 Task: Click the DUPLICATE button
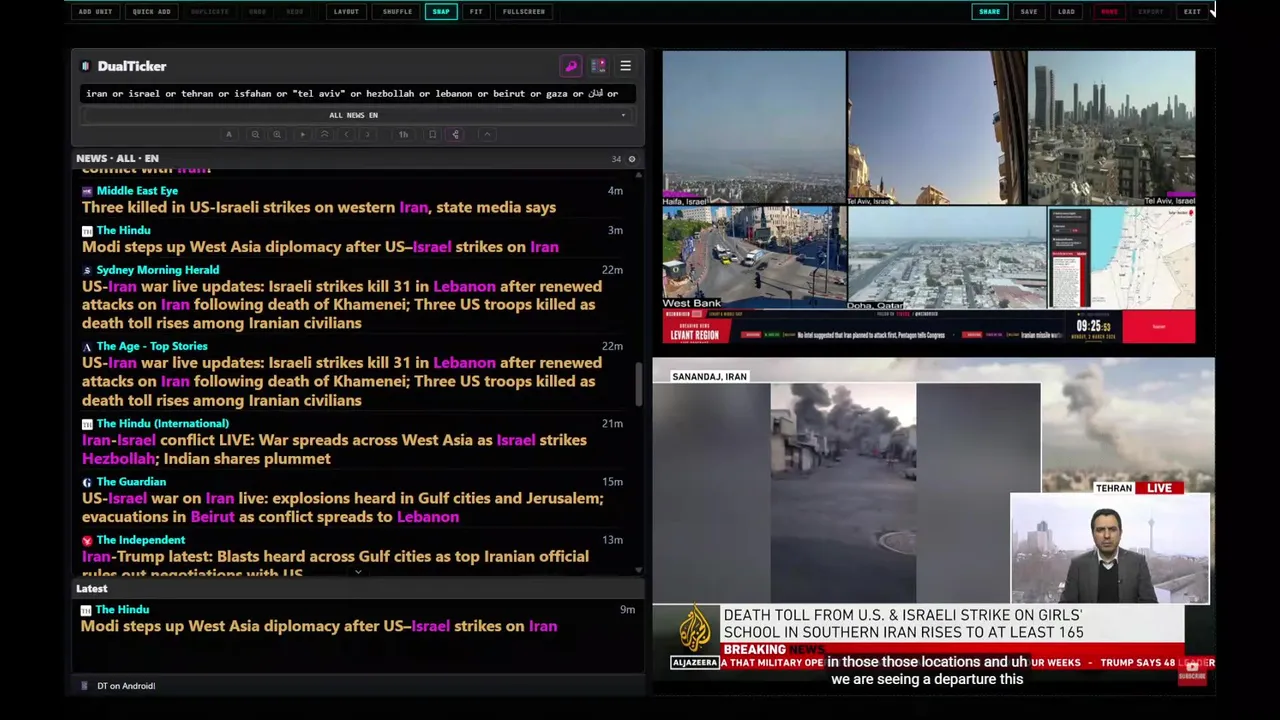tap(209, 12)
